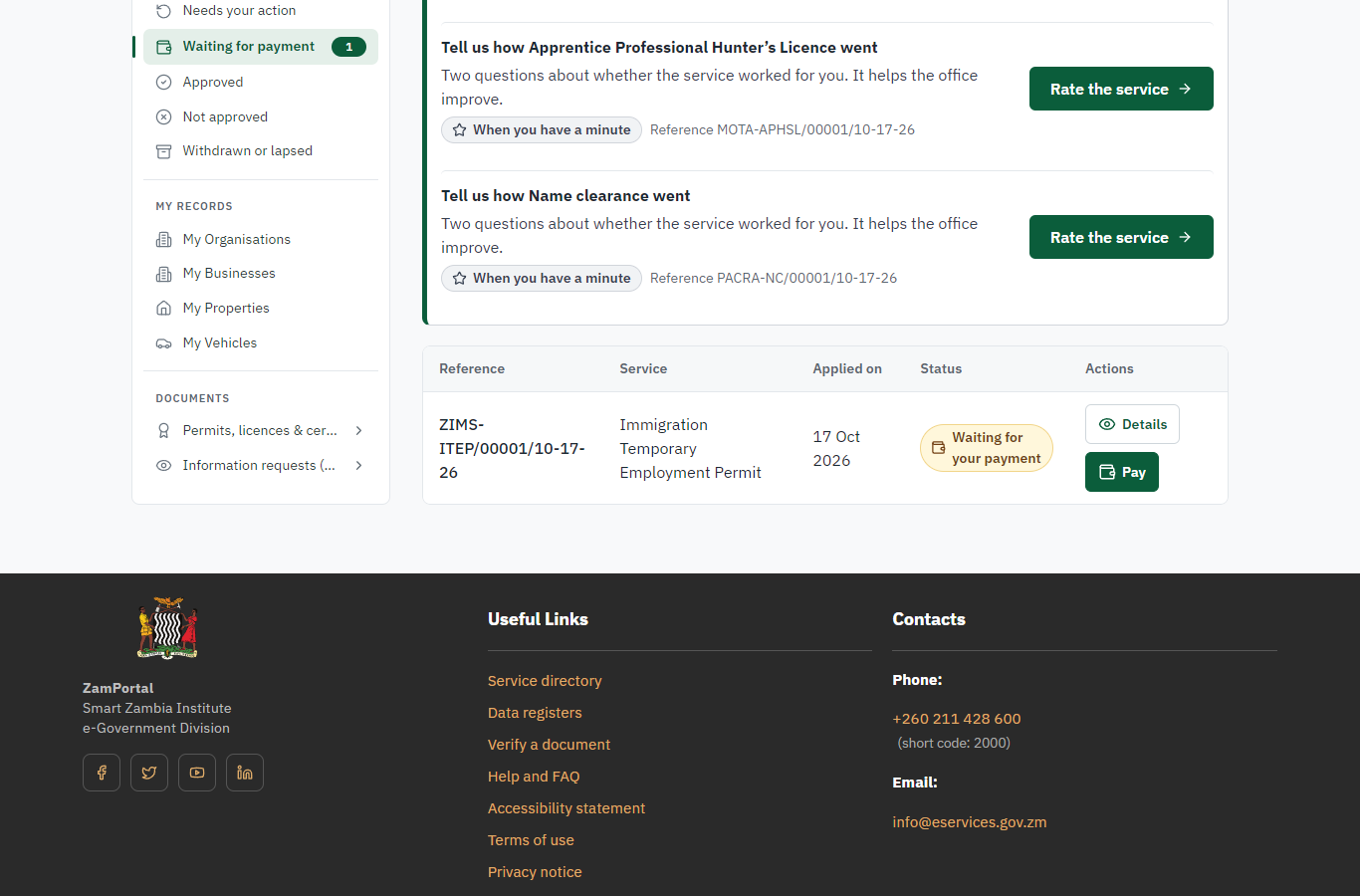The width and height of the screenshot is (1360, 896).
Task: Click the My Vehicles label
Action: pyautogui.click(x=220, y=343)
